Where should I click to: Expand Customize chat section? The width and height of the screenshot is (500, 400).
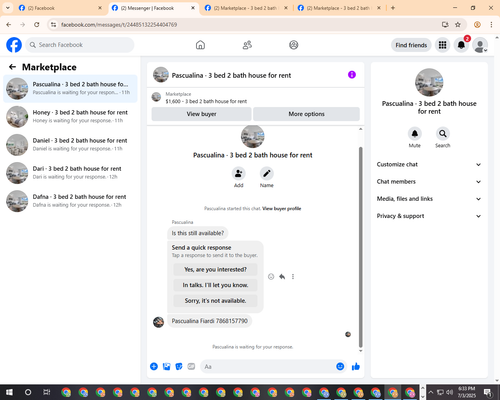(429, 164)
